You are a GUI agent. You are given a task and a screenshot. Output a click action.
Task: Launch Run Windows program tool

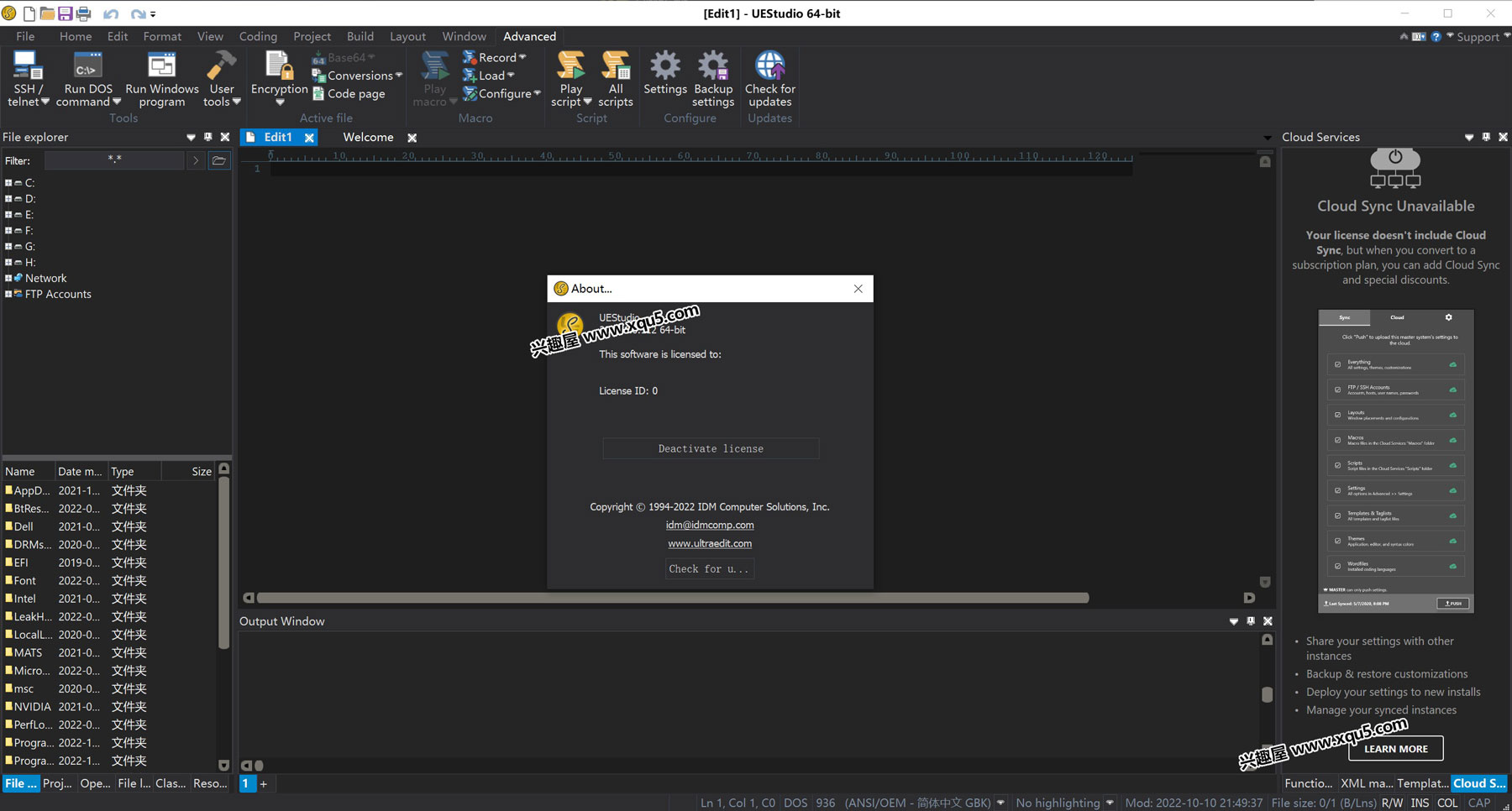161,79
